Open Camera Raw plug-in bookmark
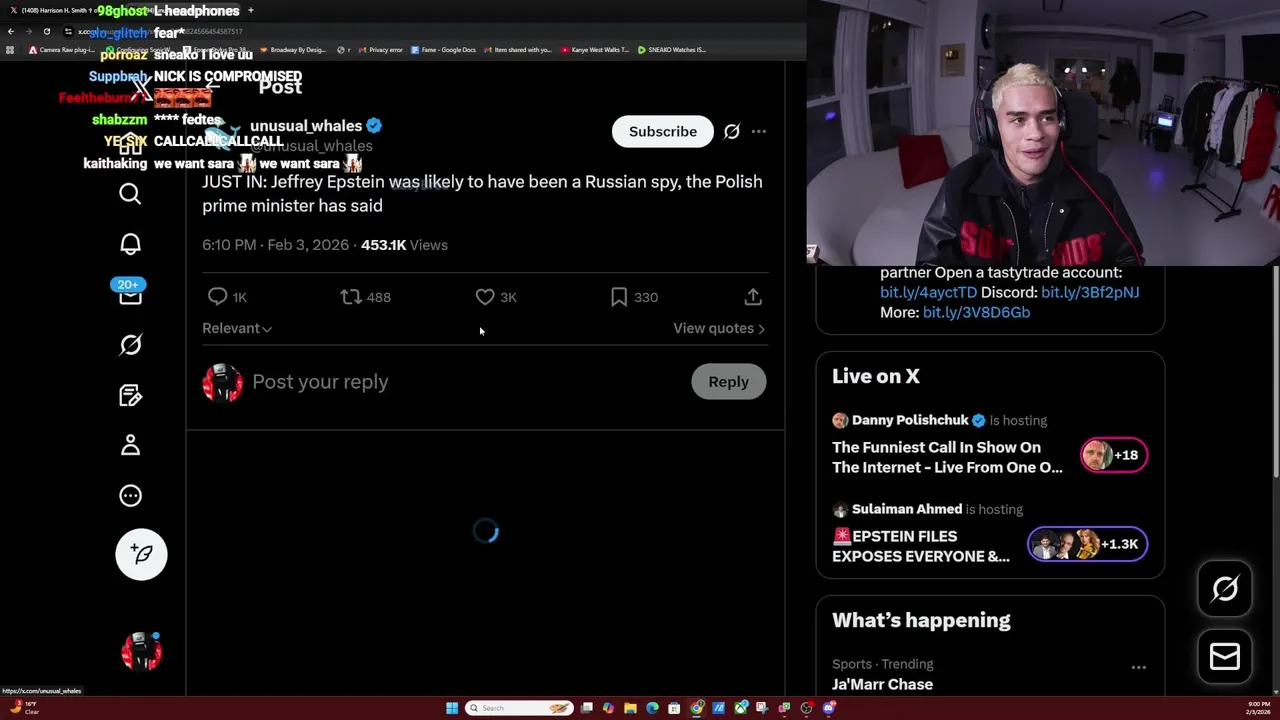This screenshot has height=720, width=1280. point(62,49)
